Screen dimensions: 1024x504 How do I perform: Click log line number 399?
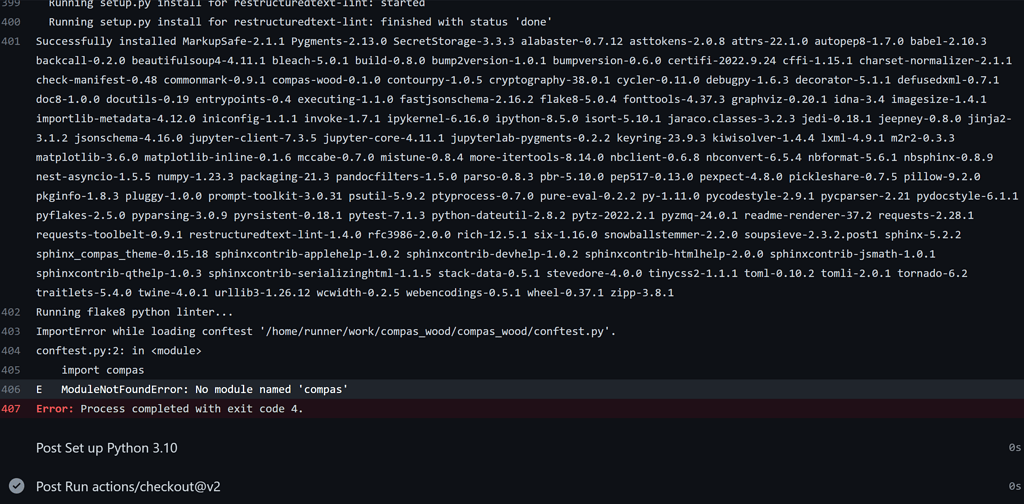click(x=11, y=3)
